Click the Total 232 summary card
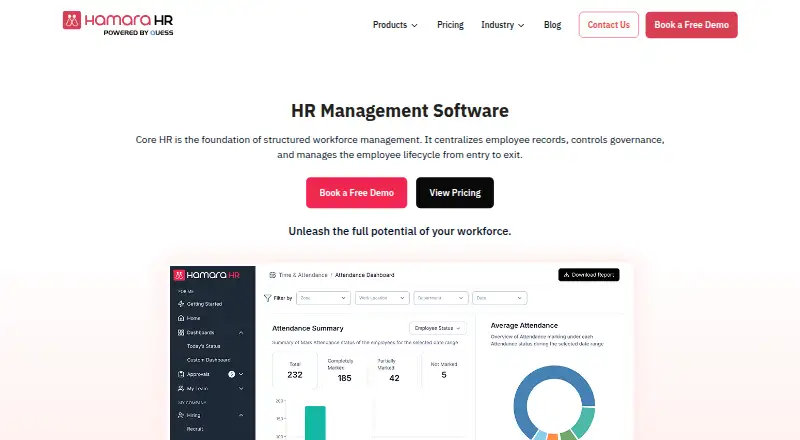The height and width of the screenshot is (440, 800). [295, 370]
